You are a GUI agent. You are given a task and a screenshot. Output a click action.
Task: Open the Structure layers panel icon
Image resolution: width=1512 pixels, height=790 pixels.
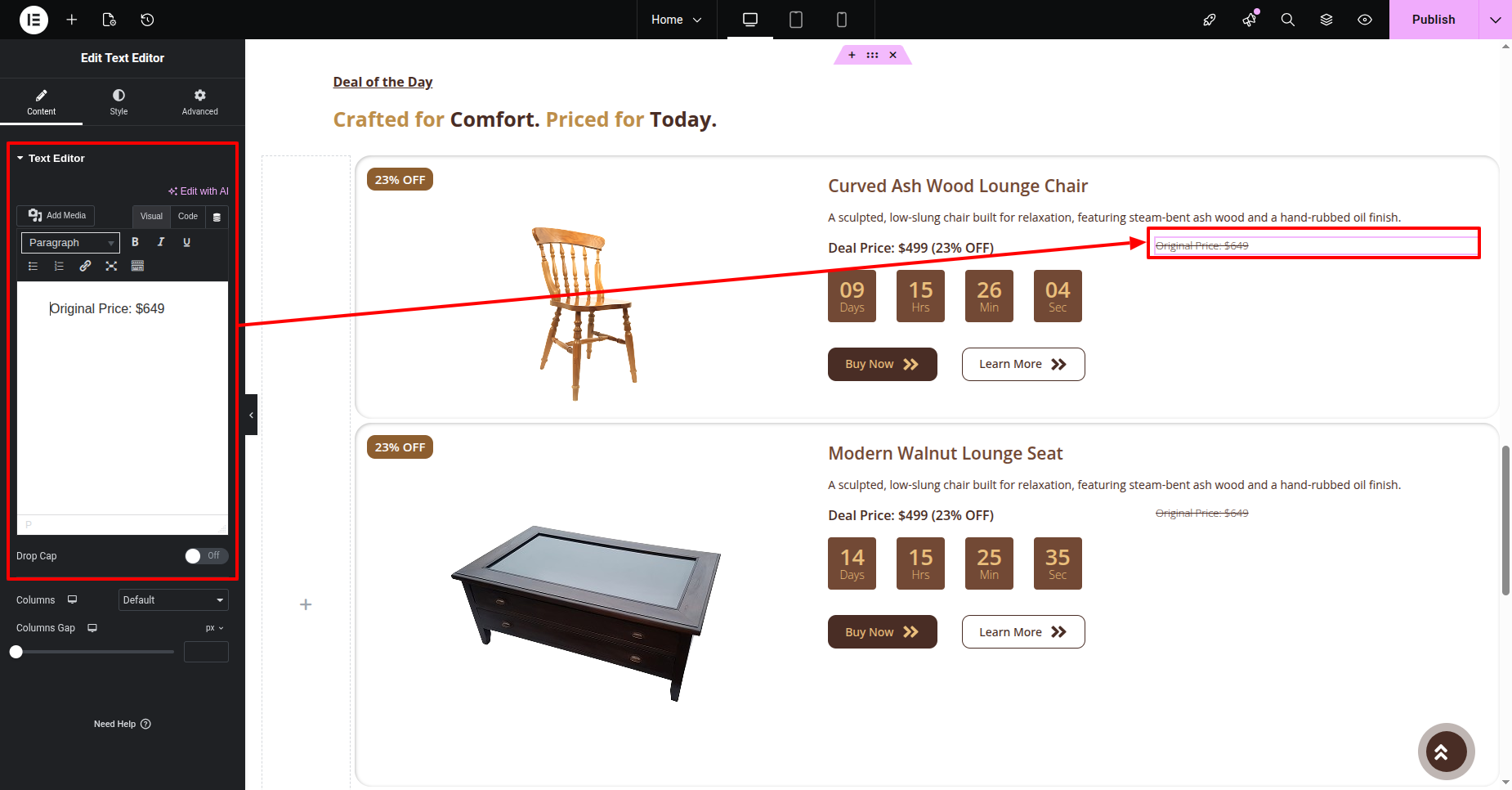[x=1326, y=20]
